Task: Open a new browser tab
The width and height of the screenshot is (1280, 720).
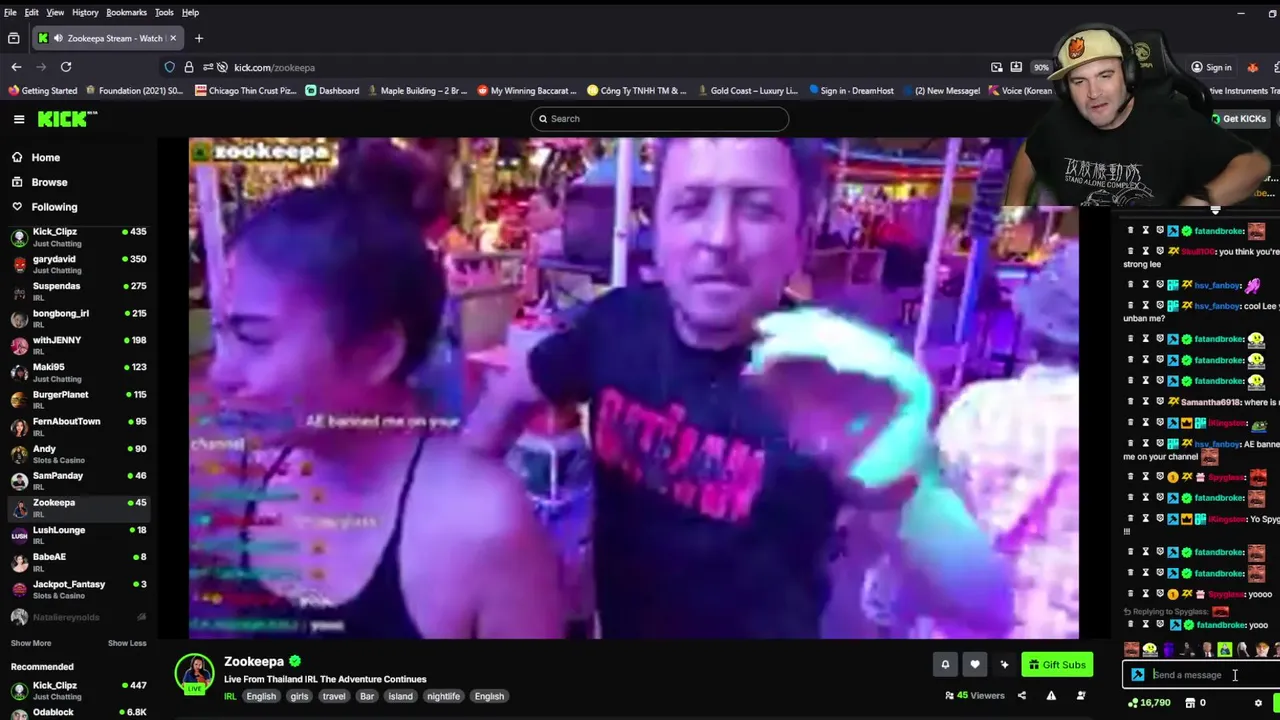Action: (199, 38)
